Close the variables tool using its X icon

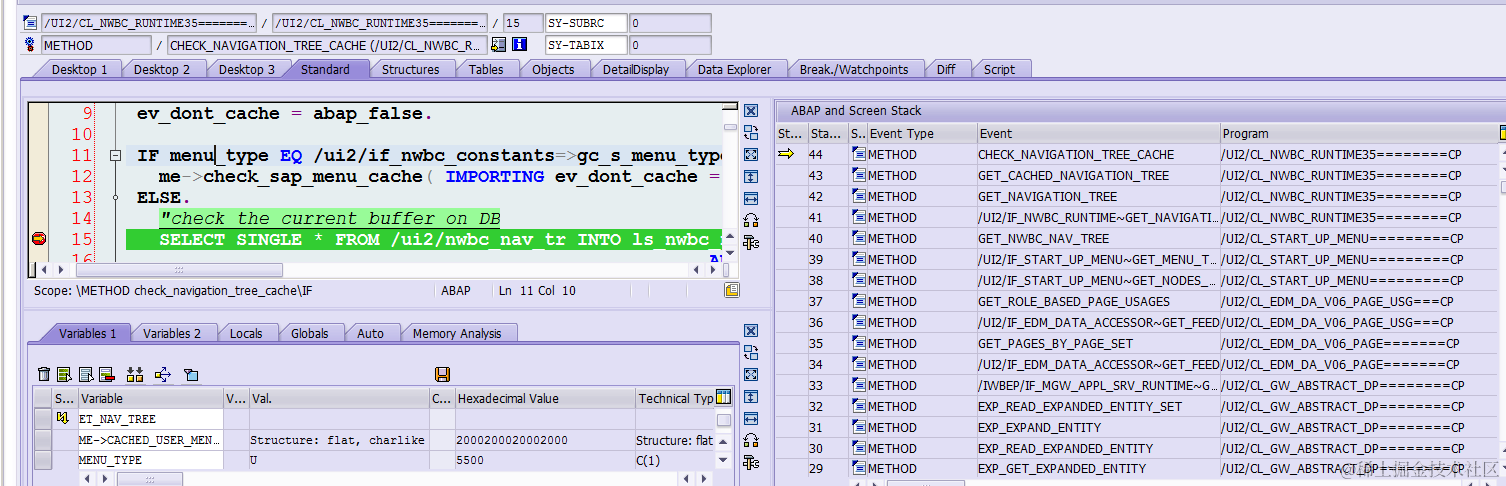[751, 331]
